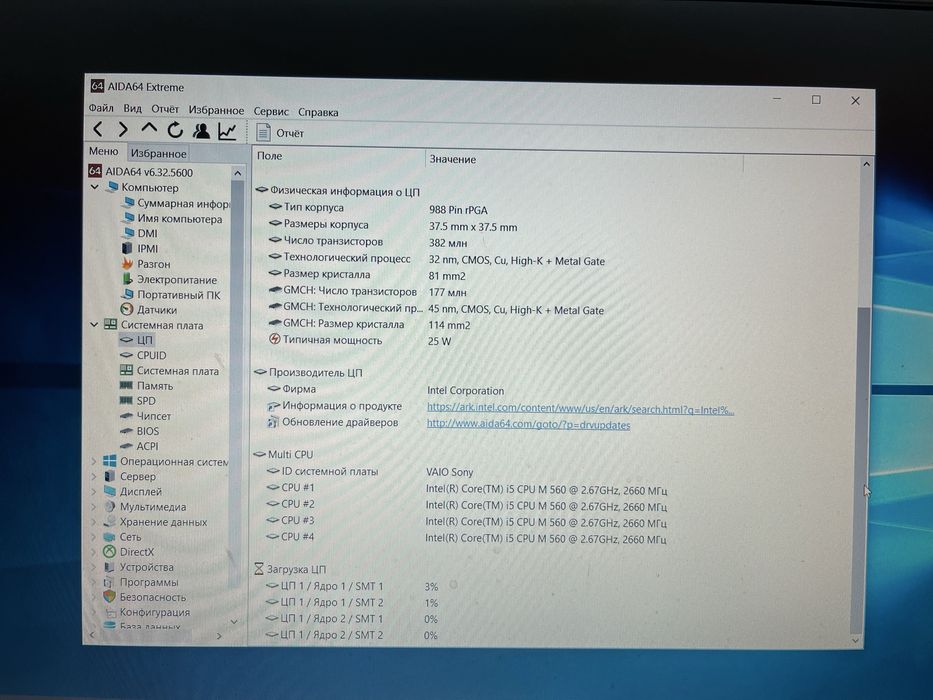933x700 pixels.
Task: Open the IPMI tree item
Action: point(140,248)
